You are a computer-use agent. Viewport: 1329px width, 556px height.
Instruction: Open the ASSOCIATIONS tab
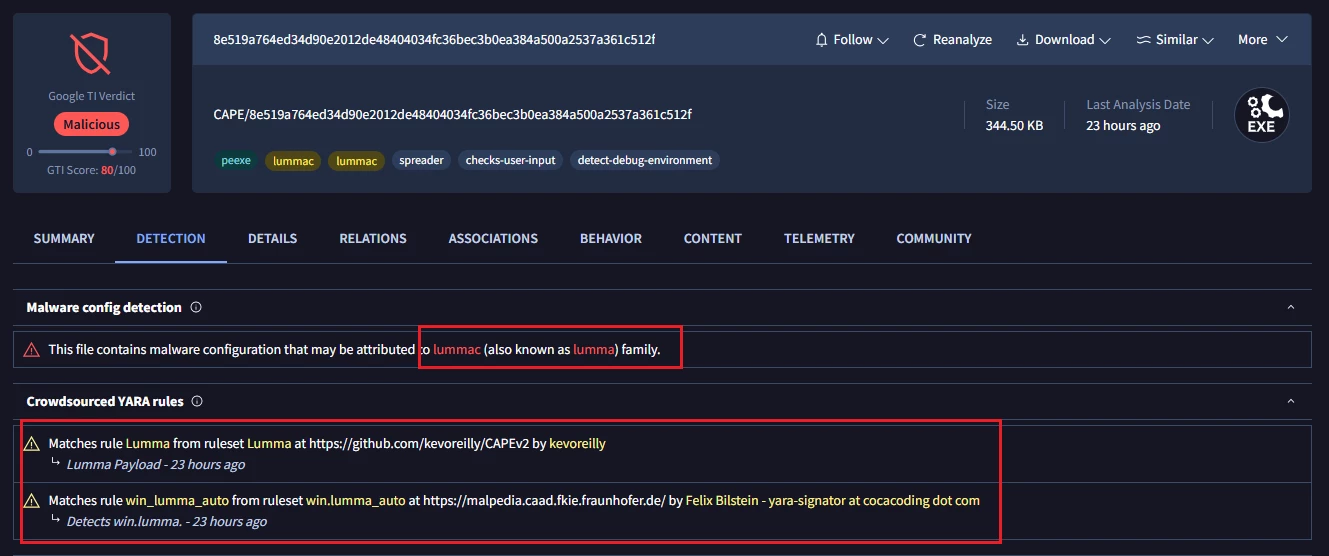click(493, 238)
